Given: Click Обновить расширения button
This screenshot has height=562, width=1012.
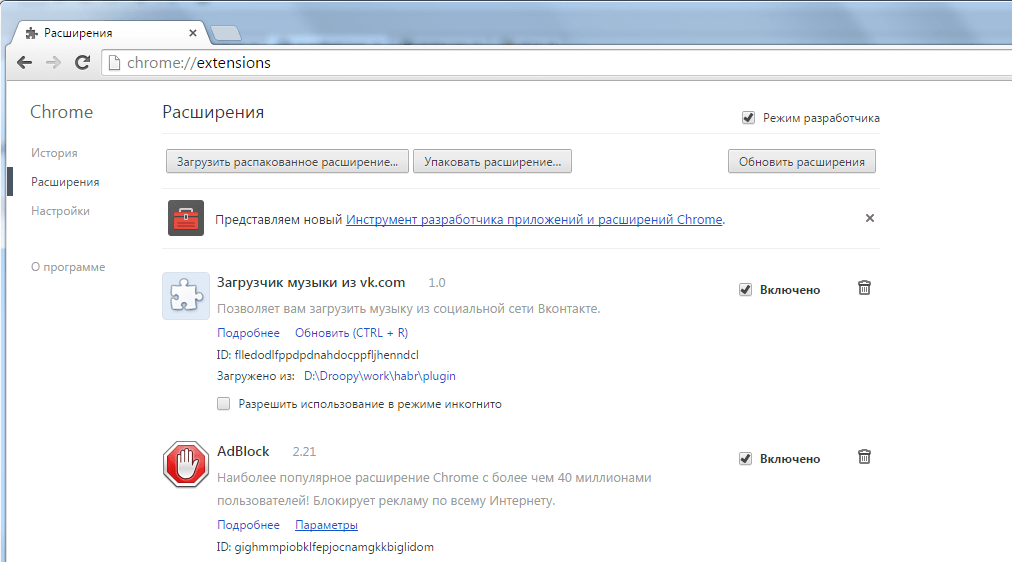Looking at the screenshot, I should click(802, 161).
